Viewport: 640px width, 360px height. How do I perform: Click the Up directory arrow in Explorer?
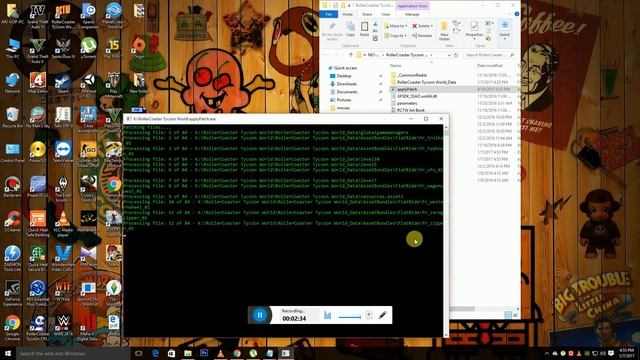pyautogui.click(x=351, y=55)
